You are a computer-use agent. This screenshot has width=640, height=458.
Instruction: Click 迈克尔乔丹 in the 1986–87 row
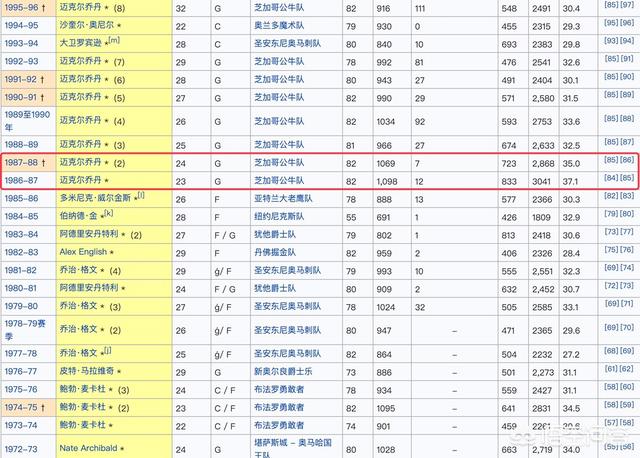[x=80, y=180]
